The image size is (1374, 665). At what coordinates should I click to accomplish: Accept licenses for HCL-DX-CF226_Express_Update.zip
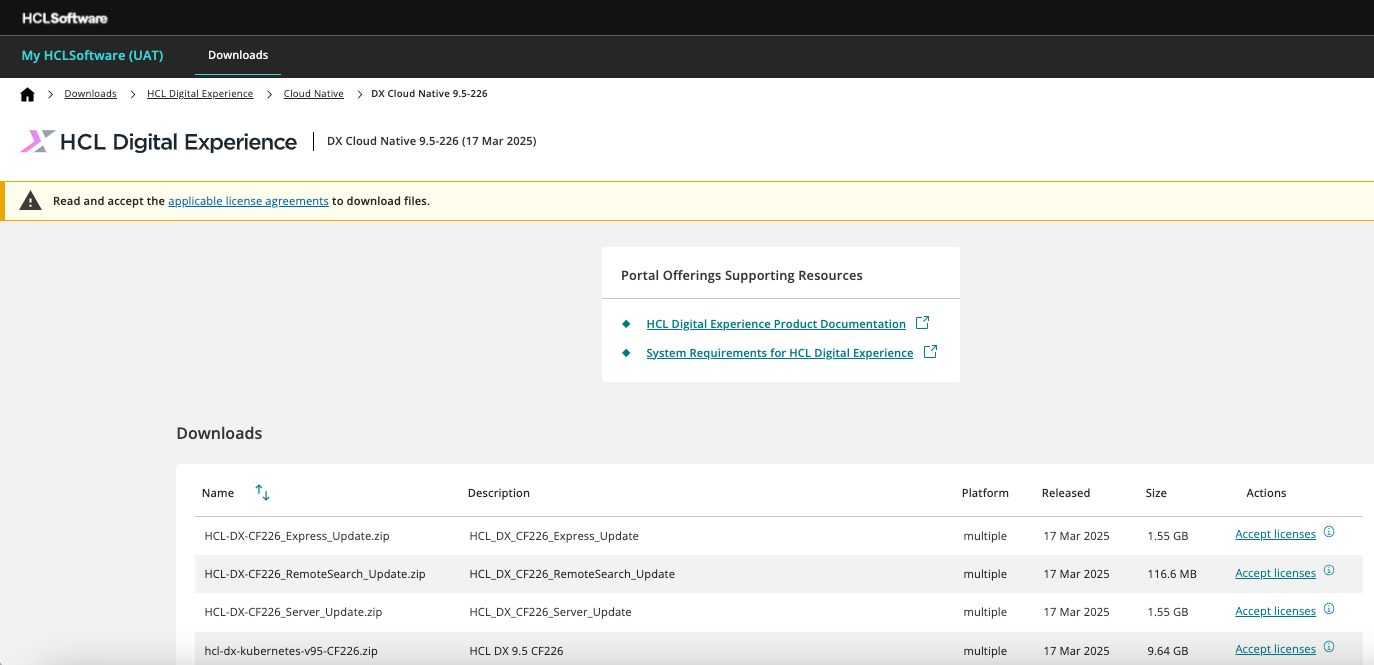tap(1275, 534)
